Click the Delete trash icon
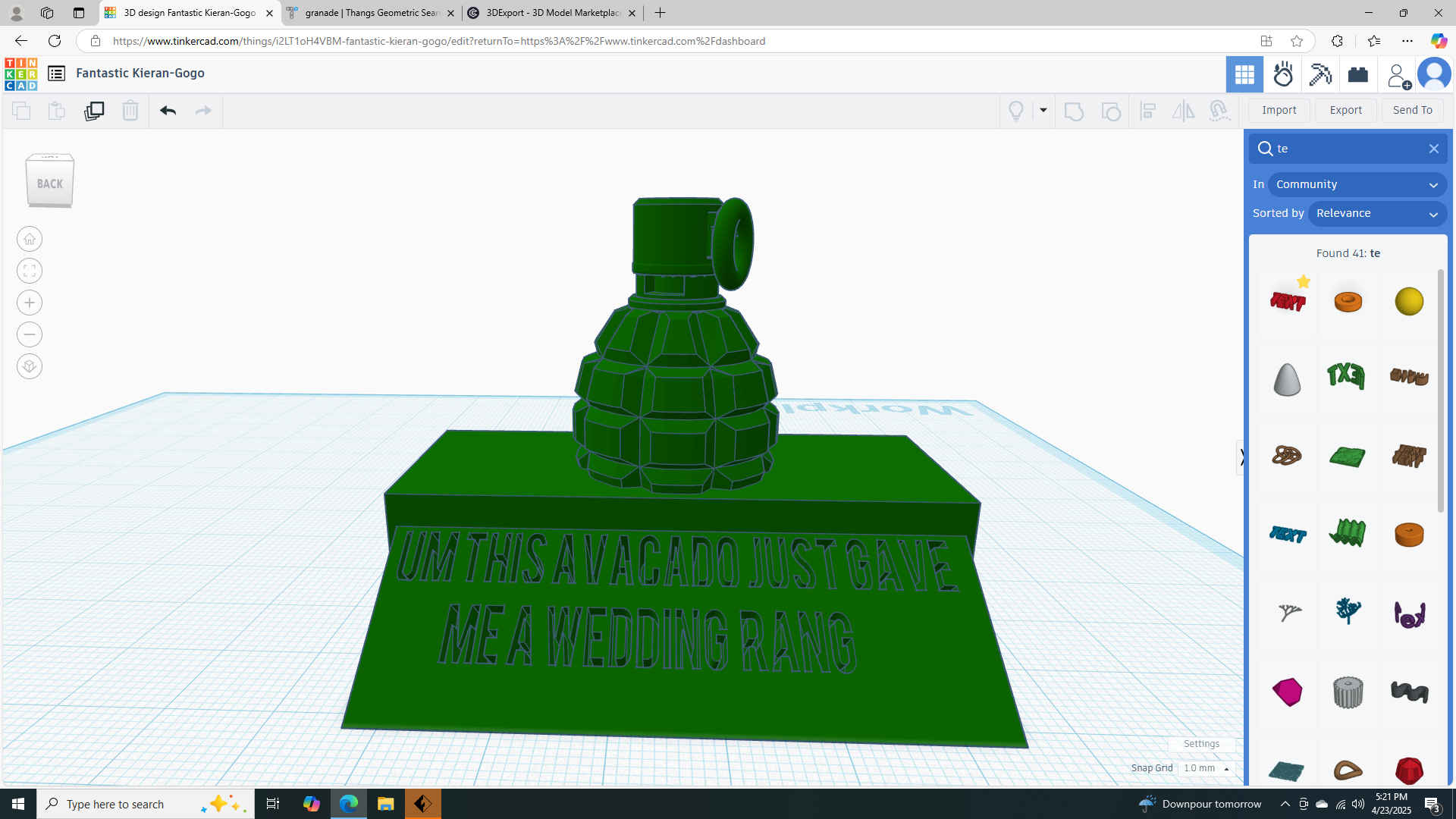The height and width of the screenshot is (819, 1456). [x=130, y=111]
